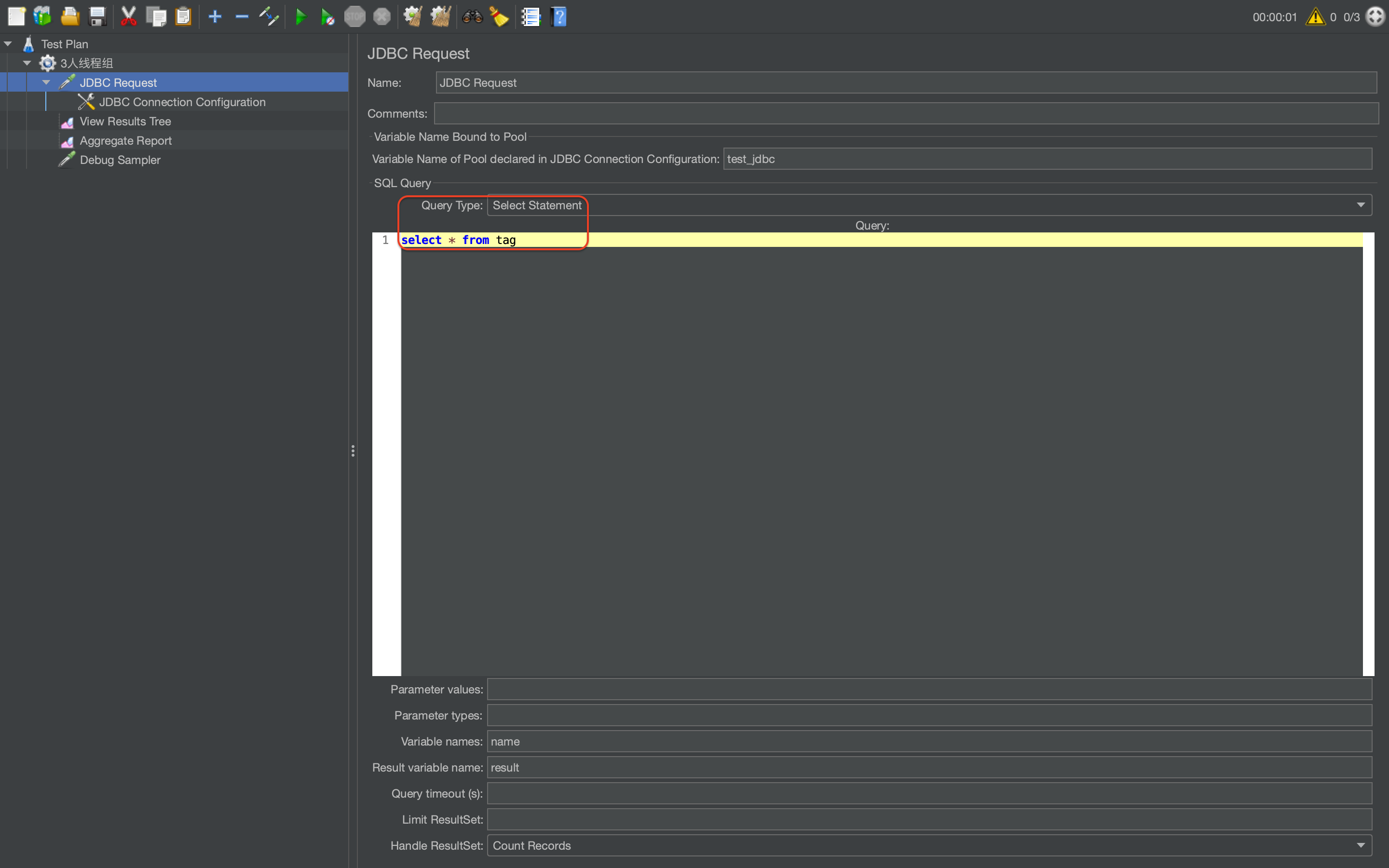Open the Search tool
Viewport: 1389px width, 868px height.
pos(472,16)
